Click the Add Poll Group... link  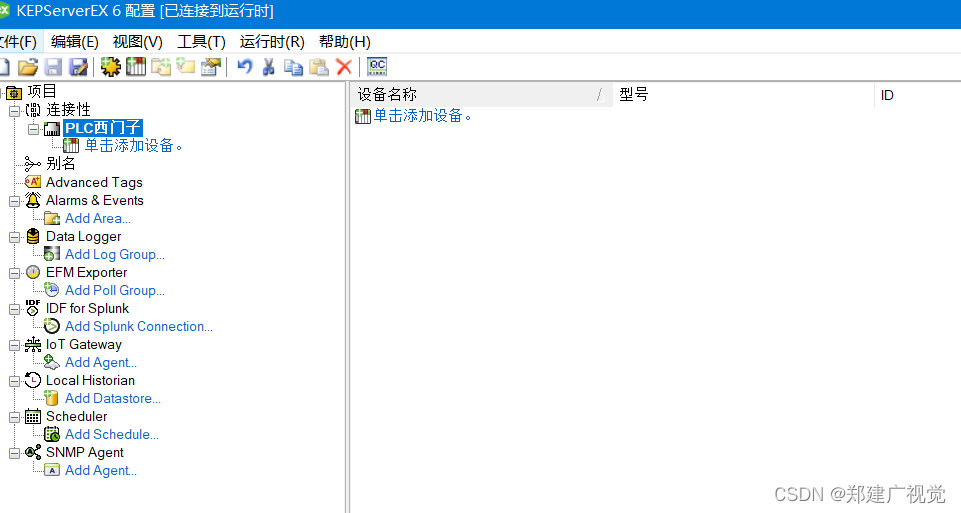[115, 291]
